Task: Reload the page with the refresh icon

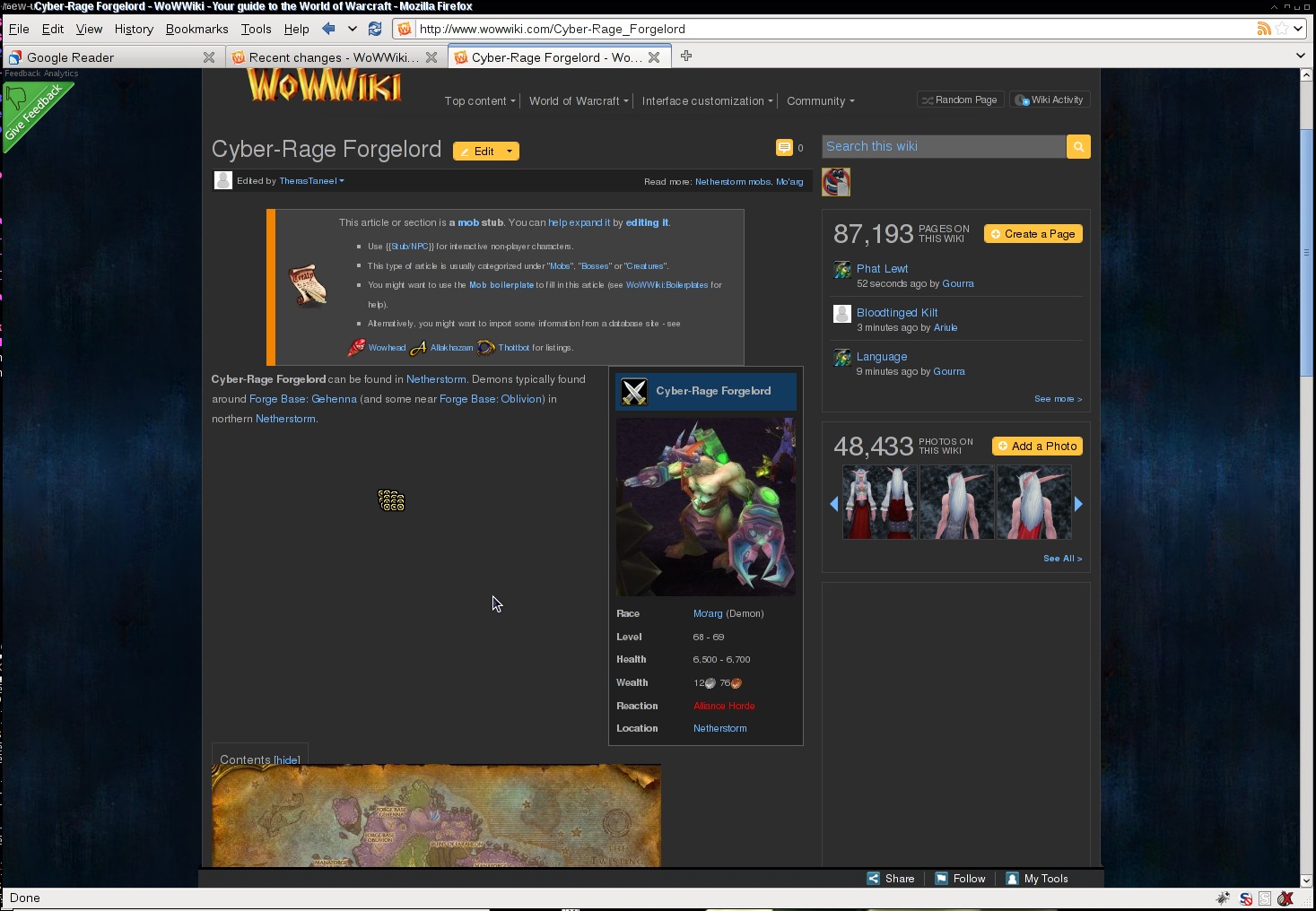Action: [375, 29]
